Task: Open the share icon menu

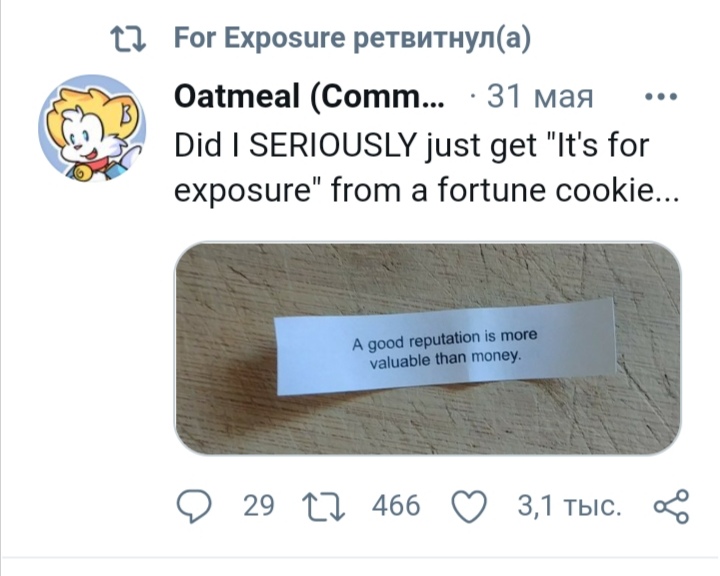Action: coord(671,506)
